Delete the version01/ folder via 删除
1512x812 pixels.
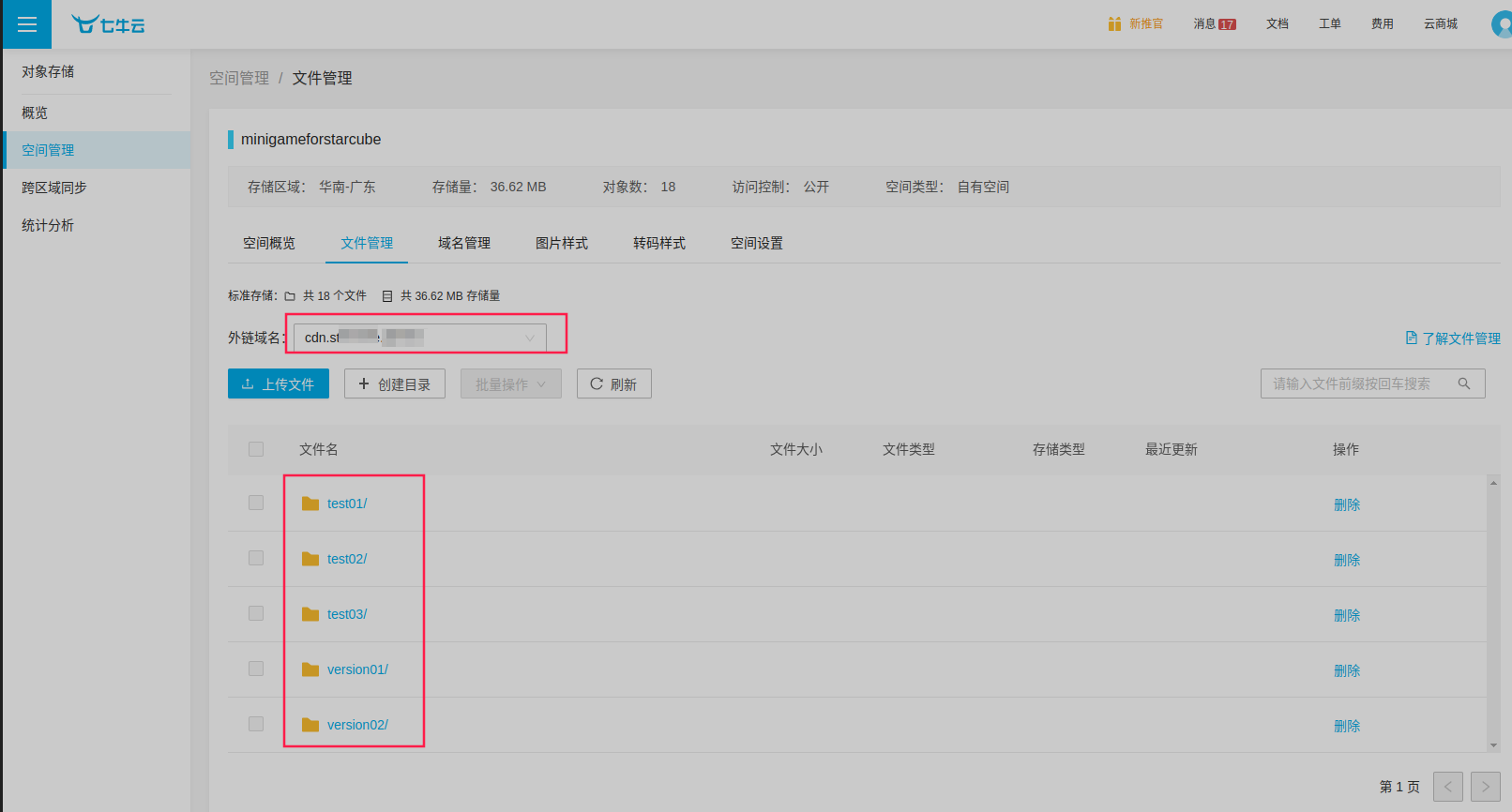click(x=1347, y=670)
